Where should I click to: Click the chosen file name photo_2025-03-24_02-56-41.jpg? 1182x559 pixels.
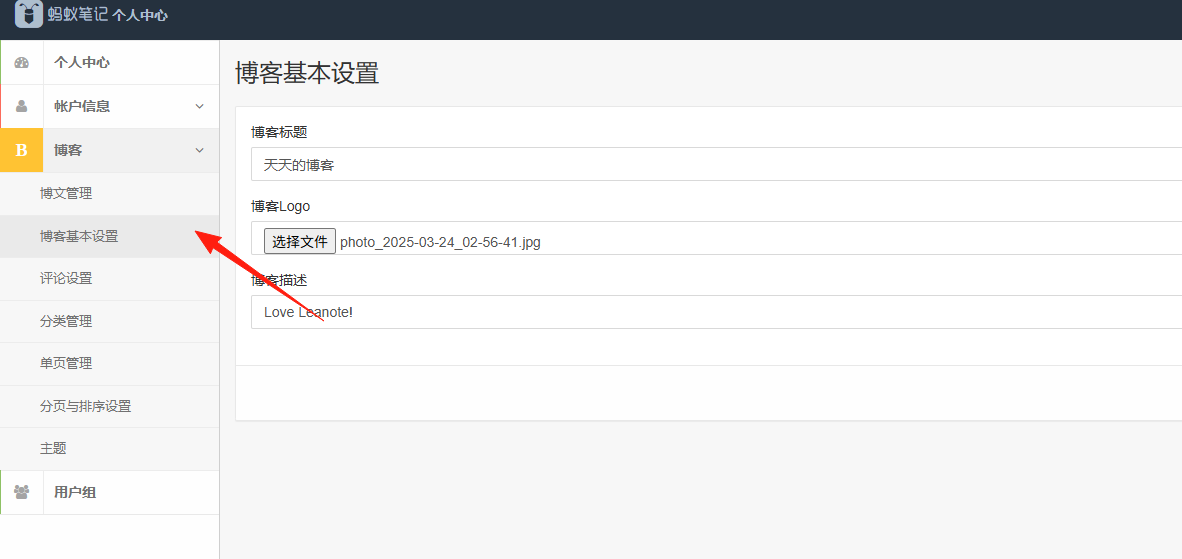(440, 243)
